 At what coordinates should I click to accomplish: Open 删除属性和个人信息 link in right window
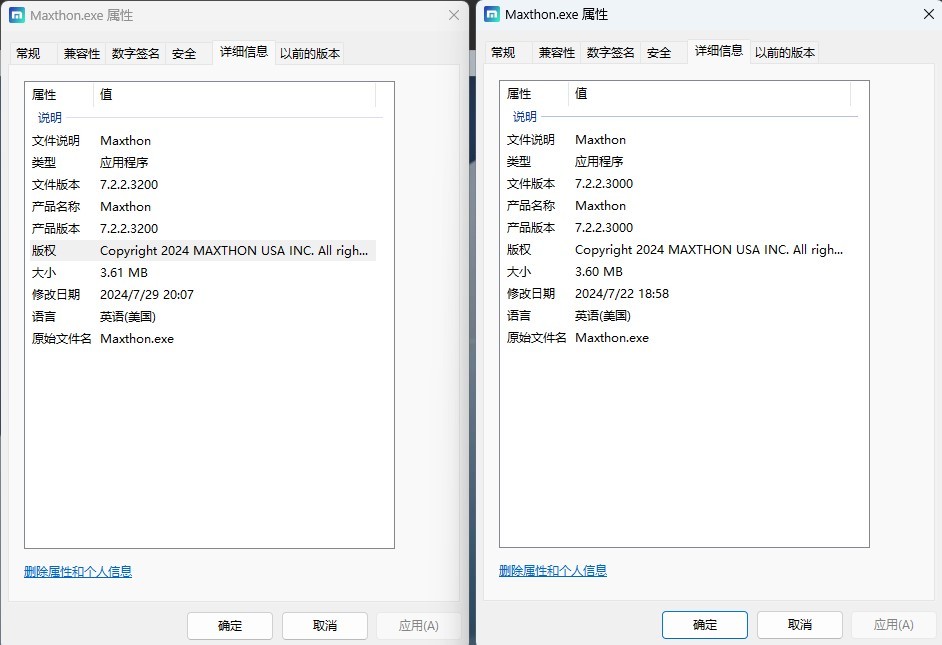tap(553, 571)
